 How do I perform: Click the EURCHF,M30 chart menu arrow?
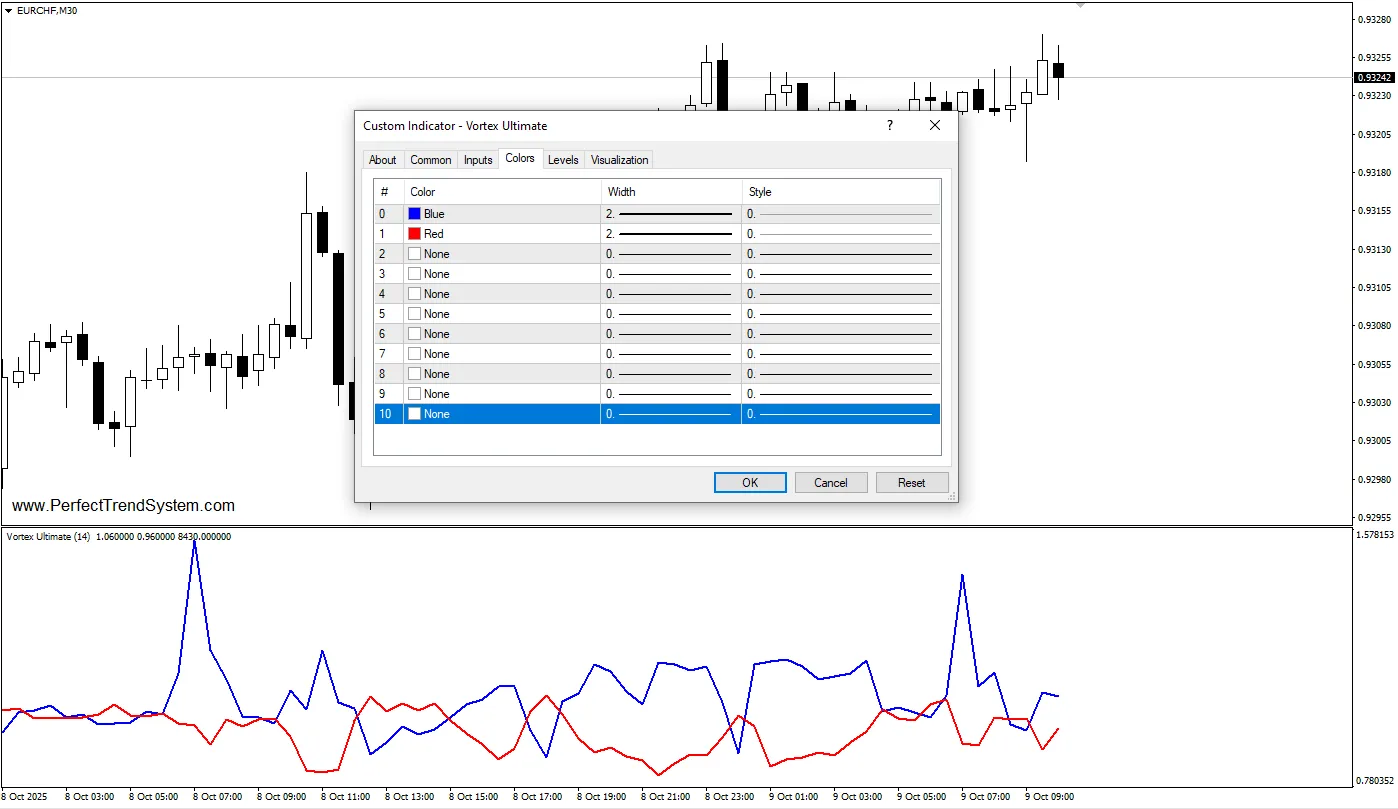click(9, 10)
